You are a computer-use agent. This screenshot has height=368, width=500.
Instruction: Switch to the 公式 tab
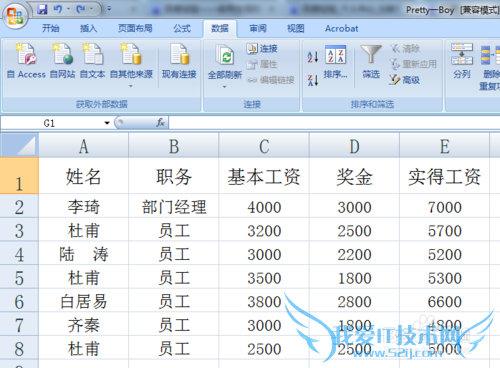[x=182, y=28]
